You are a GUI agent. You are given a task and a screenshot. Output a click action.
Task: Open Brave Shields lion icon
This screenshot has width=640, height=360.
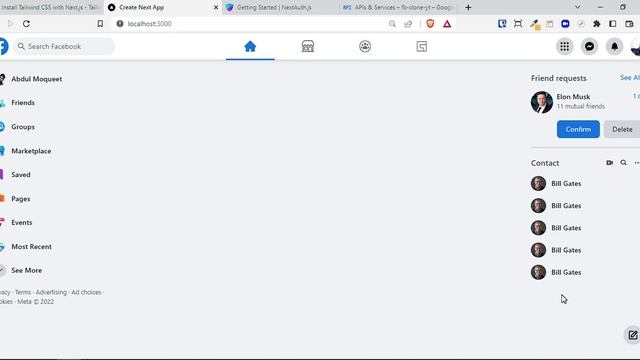pyautogui.click(x=430, y=24)
